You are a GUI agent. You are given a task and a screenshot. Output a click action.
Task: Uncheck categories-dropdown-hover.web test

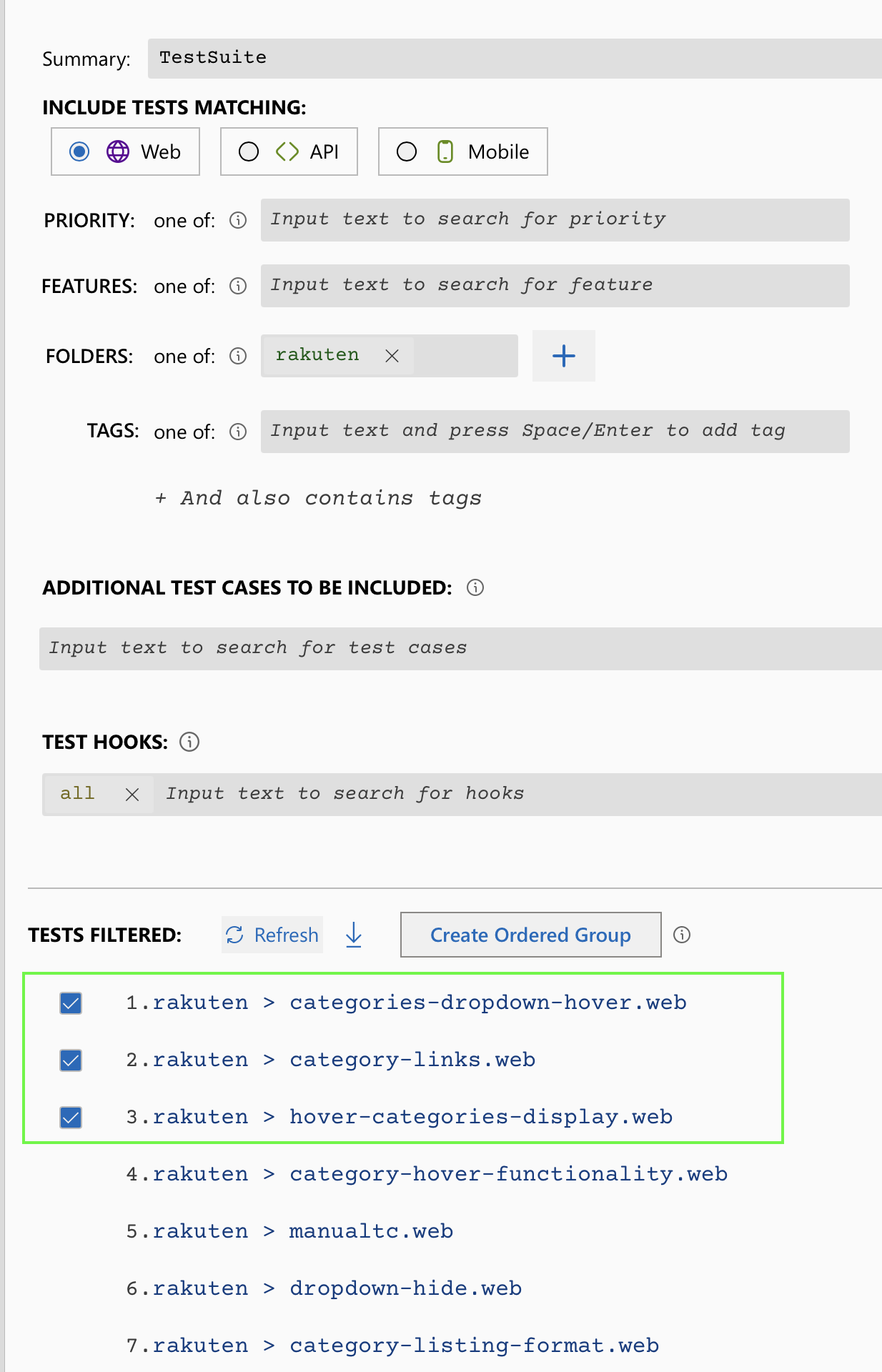71,1003
